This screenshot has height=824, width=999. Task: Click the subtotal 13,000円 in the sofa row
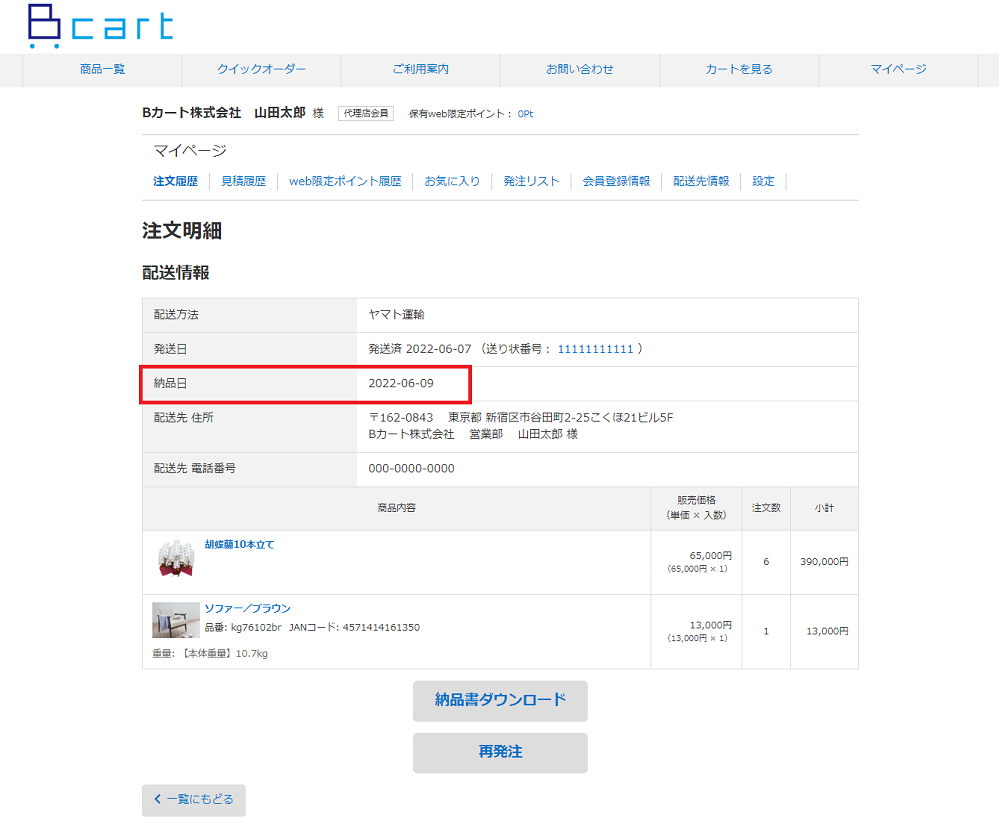[828, 632]
